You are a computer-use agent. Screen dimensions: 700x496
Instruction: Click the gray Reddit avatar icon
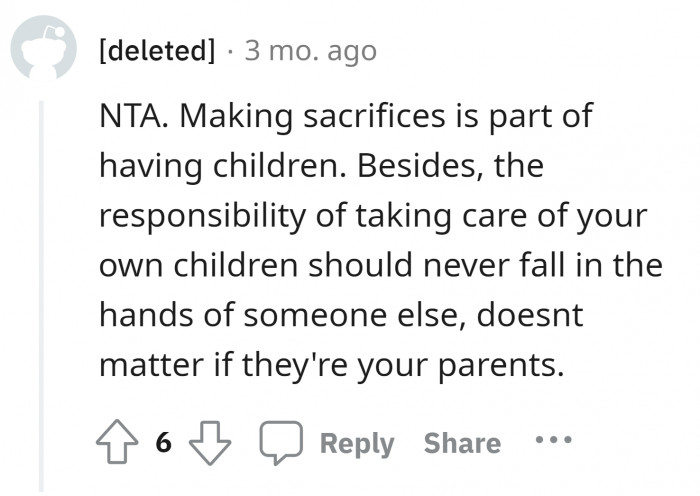(x=43, y=51)
